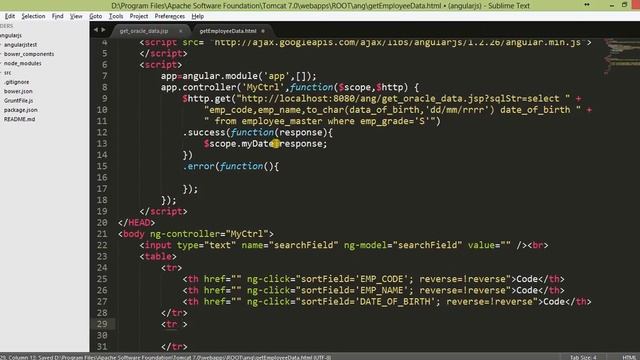640x360 pixels.
Task: Click the minimap code preview
Action: click(621, 55)
